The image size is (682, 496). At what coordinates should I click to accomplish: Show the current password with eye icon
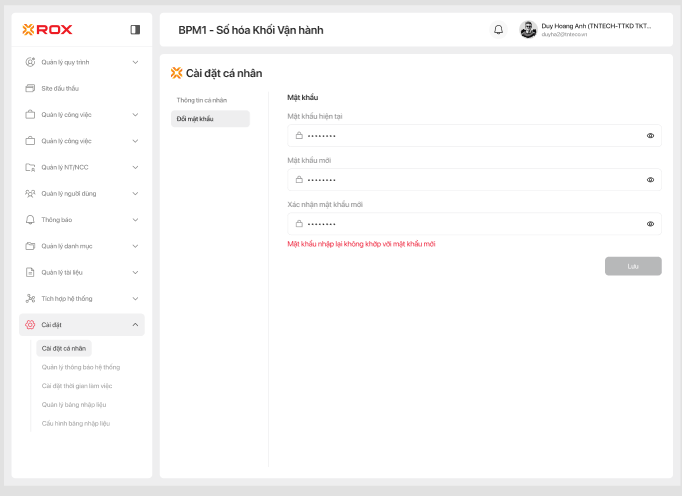pyautogui.click(x=650, y=135)
